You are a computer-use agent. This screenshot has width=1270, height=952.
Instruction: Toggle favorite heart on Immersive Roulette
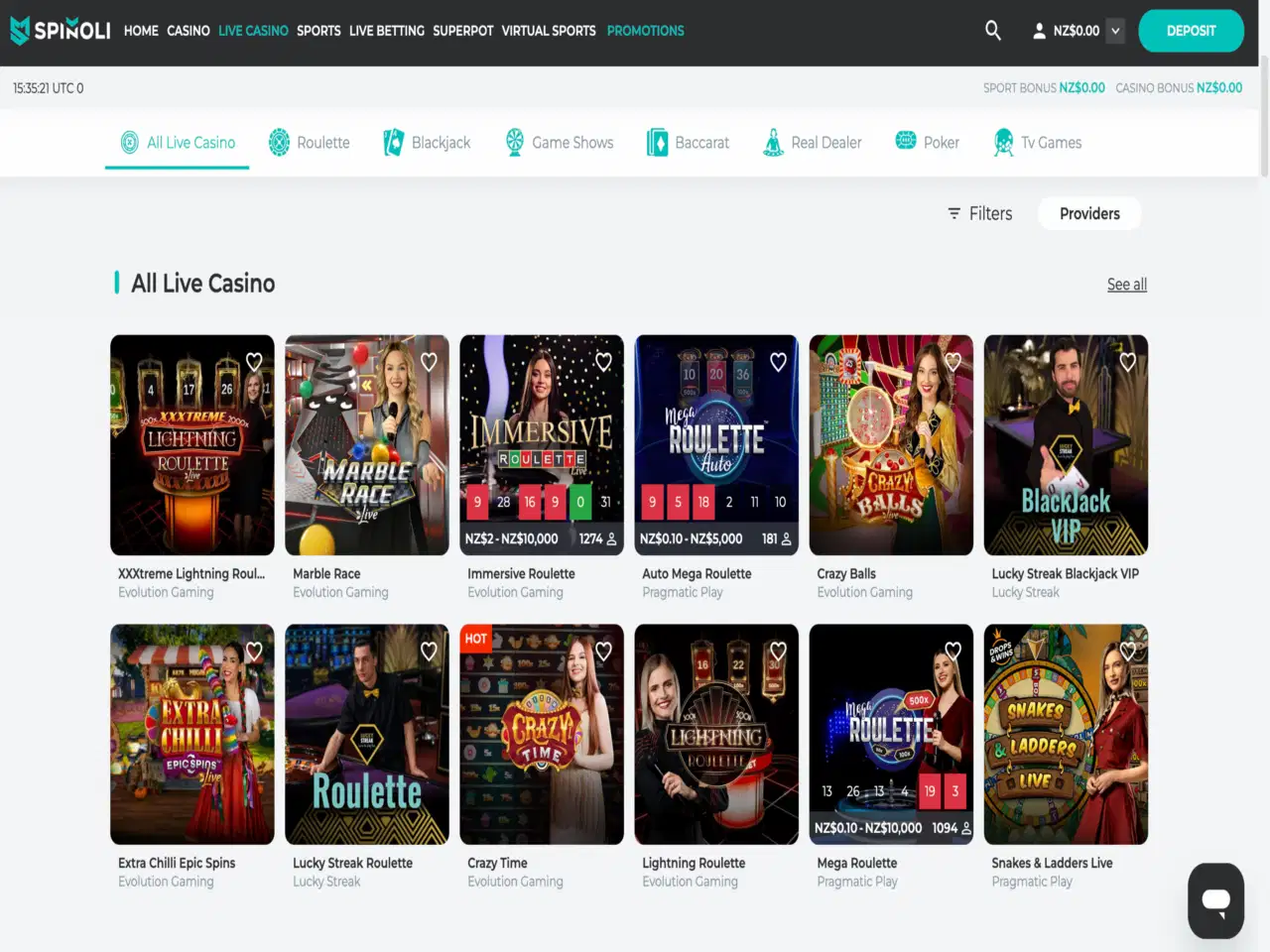[x=603, y=362]
